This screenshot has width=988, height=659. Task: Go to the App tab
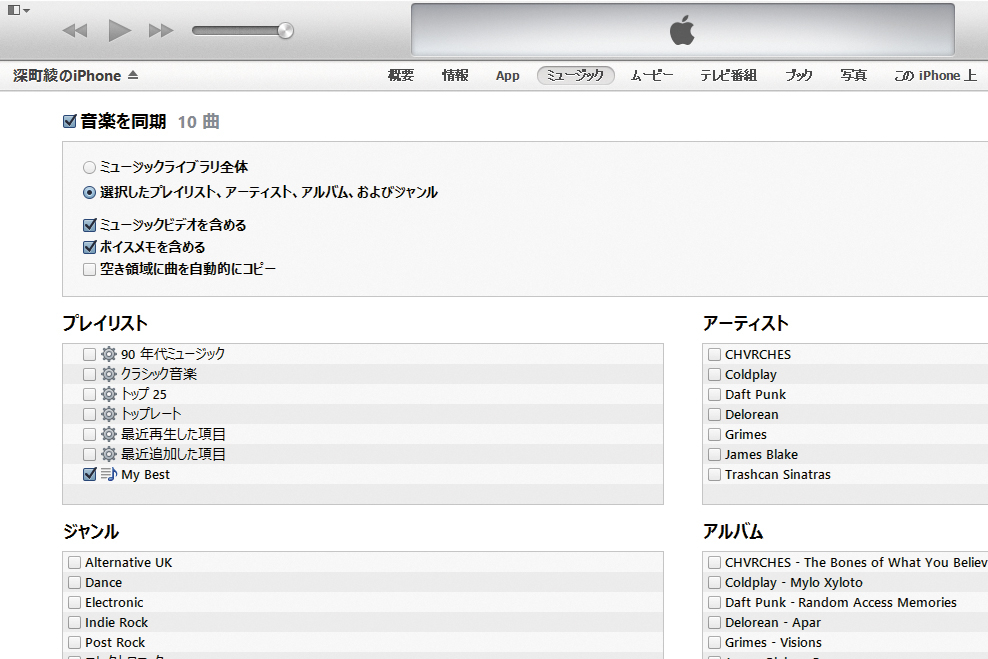click(508, 76)
